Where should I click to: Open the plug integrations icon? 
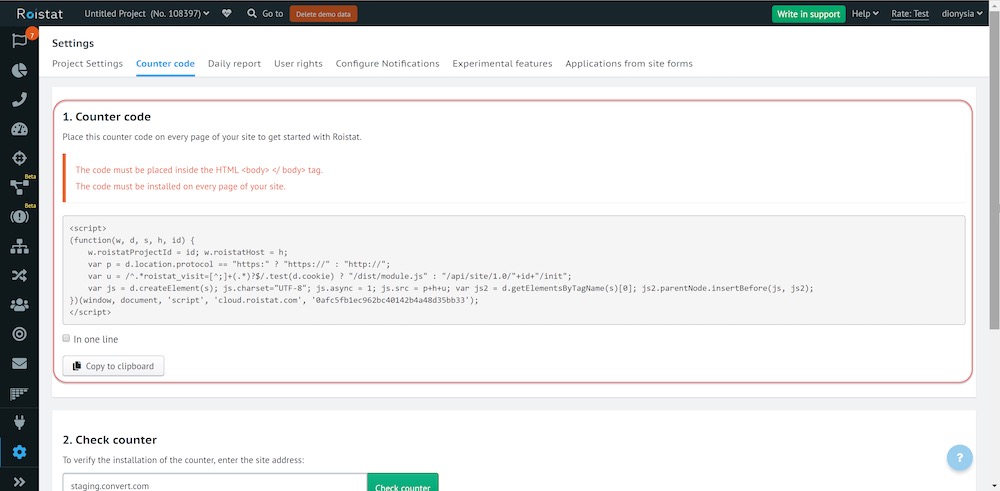pos(19,421)
